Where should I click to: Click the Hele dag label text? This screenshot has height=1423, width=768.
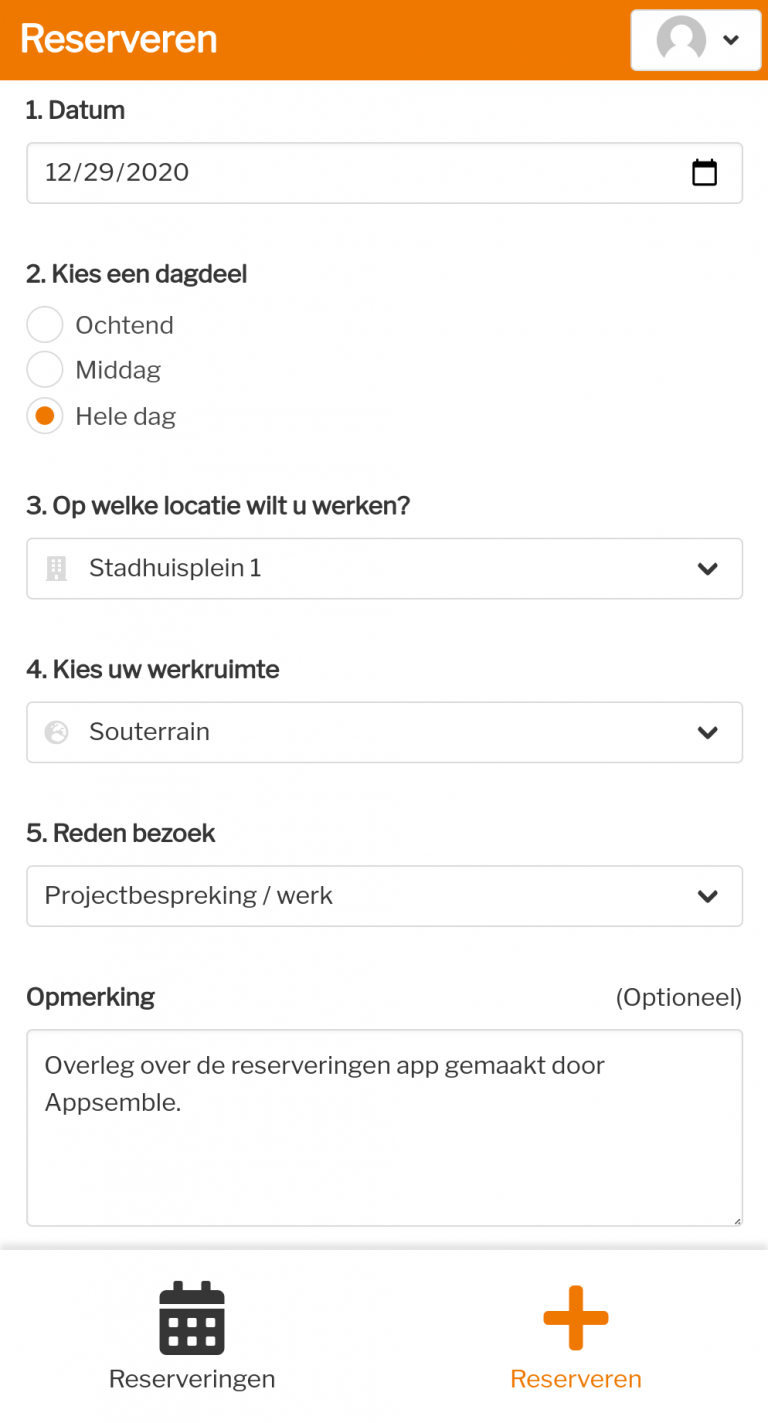tap(126, 416)
